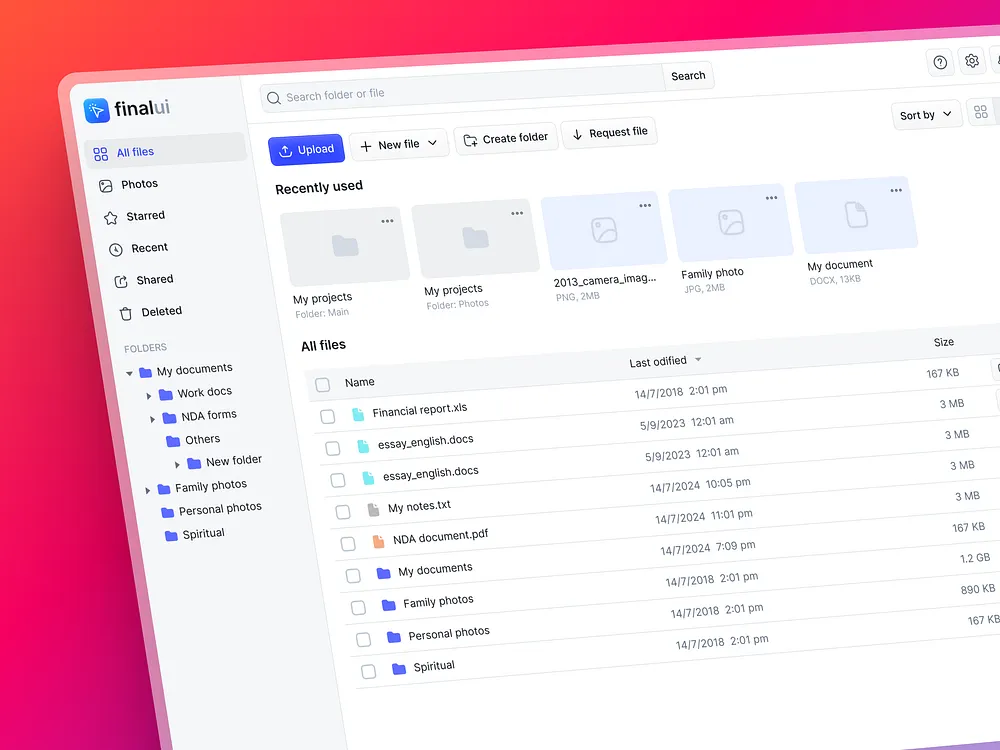Check the first essay_english.docs checkbox
1000x750 pixels.
click(333, 448)
